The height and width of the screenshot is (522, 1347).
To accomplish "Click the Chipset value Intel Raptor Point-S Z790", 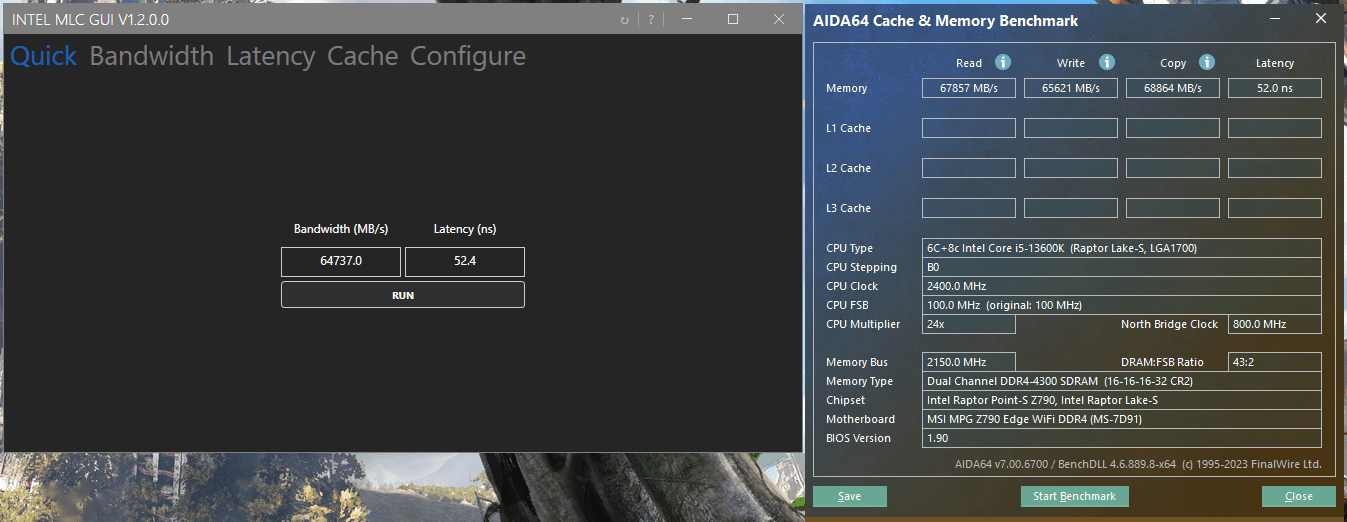I will point(1122,400).
